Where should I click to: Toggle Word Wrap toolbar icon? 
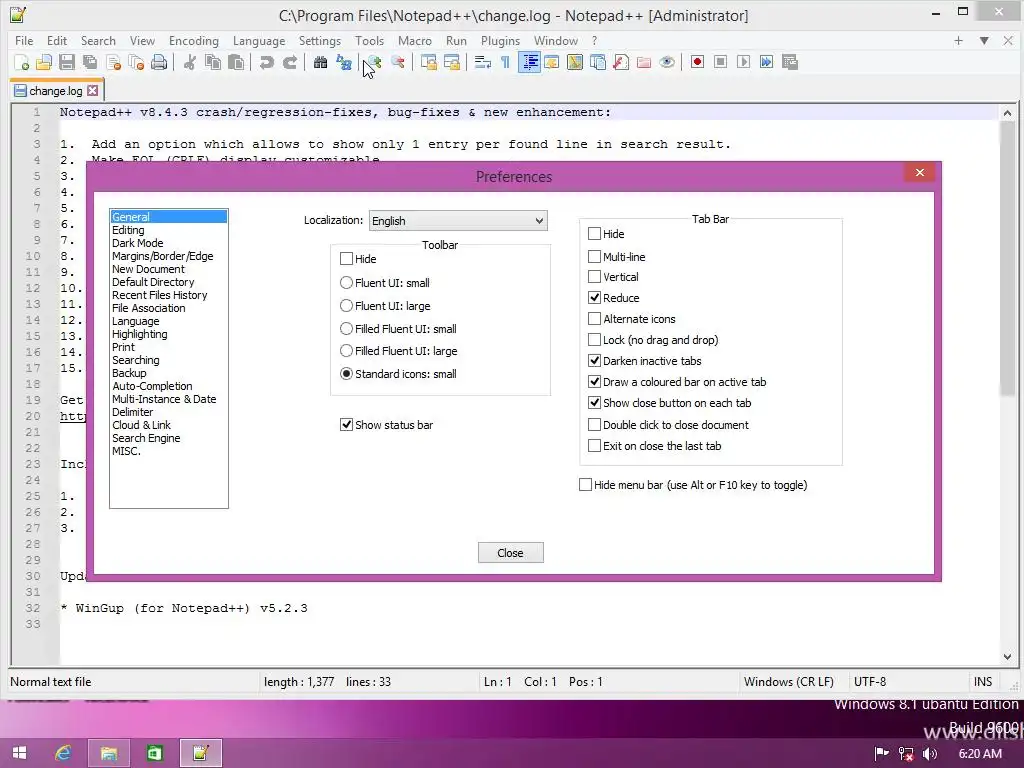pos(482,62)
